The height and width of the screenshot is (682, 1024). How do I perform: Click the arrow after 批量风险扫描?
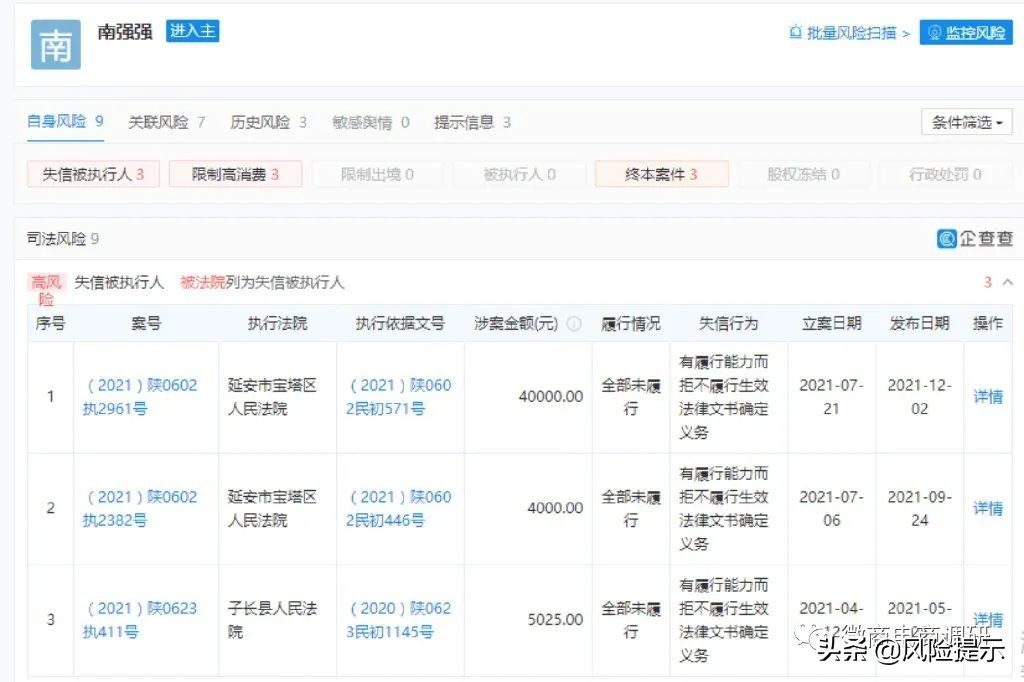[905, 32]
